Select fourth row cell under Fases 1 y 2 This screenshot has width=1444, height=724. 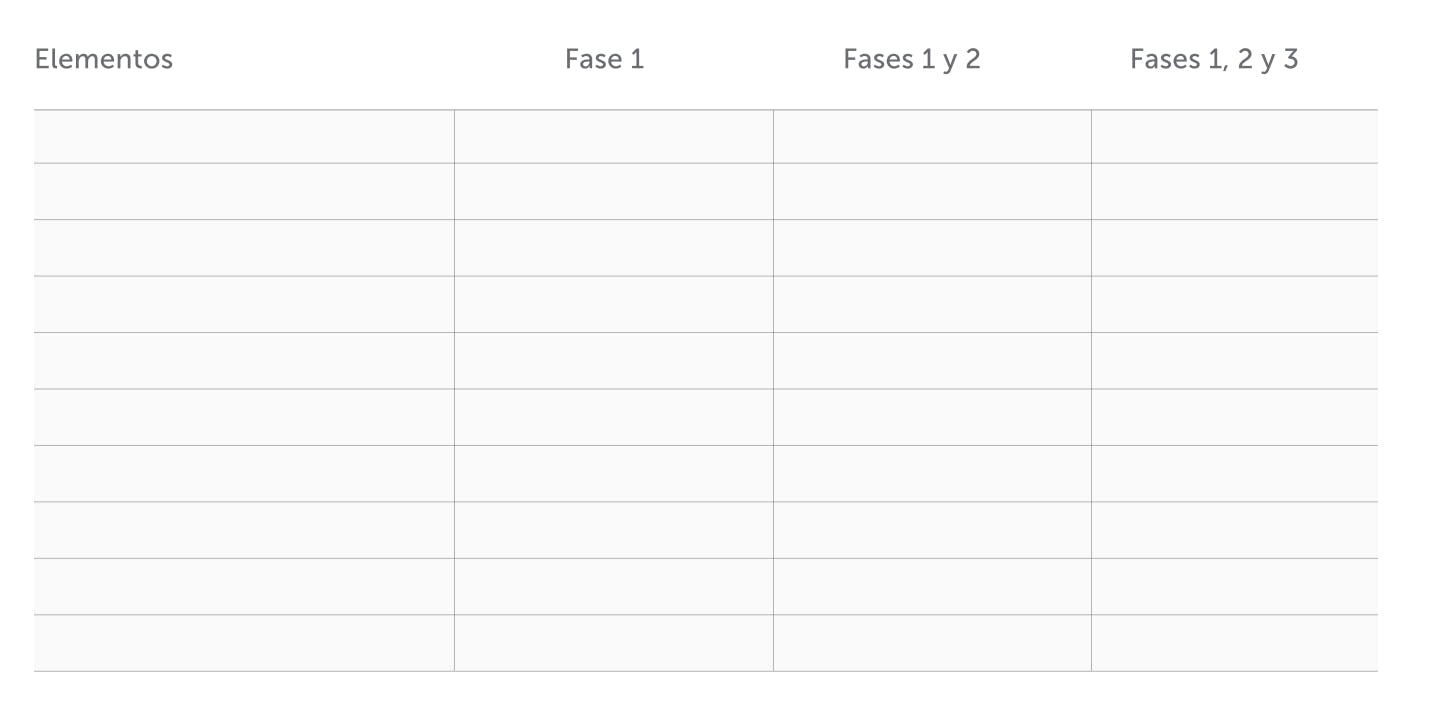coord(932,305)
